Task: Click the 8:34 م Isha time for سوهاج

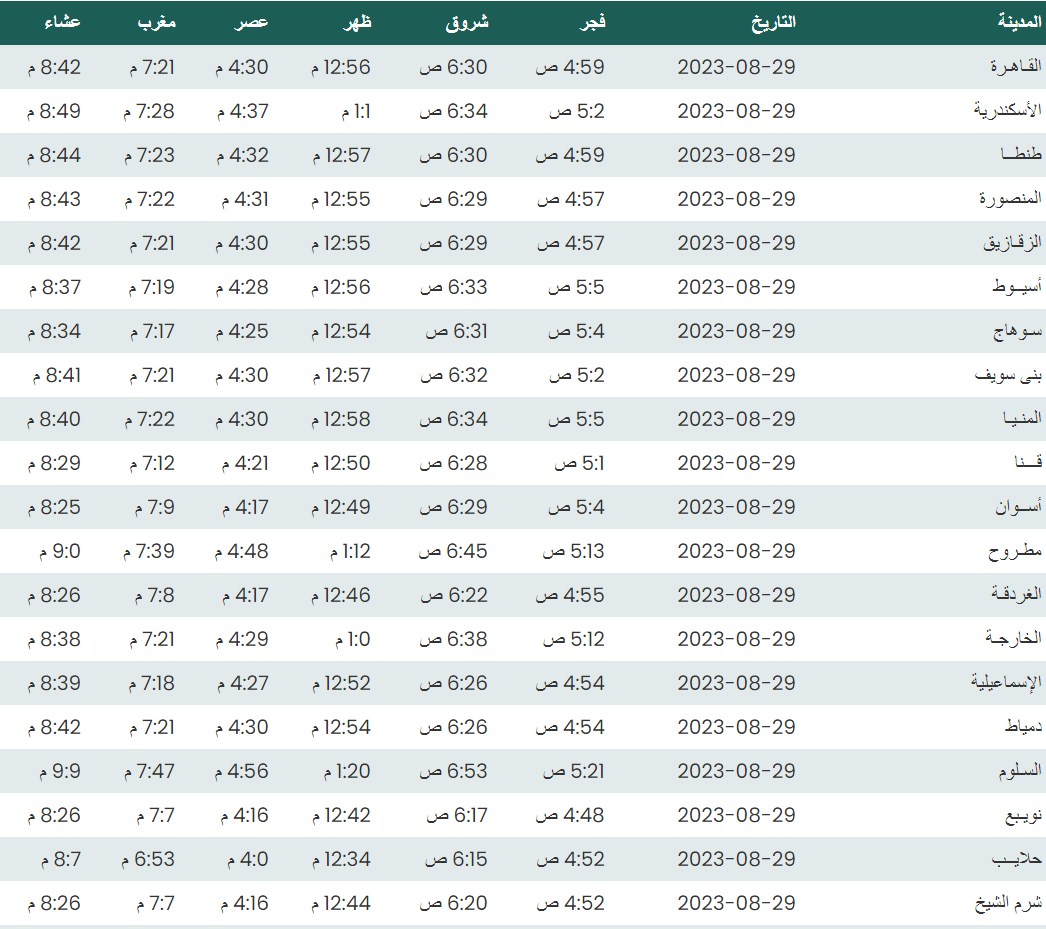Action: pyautogui.click(x=54, y=331)
